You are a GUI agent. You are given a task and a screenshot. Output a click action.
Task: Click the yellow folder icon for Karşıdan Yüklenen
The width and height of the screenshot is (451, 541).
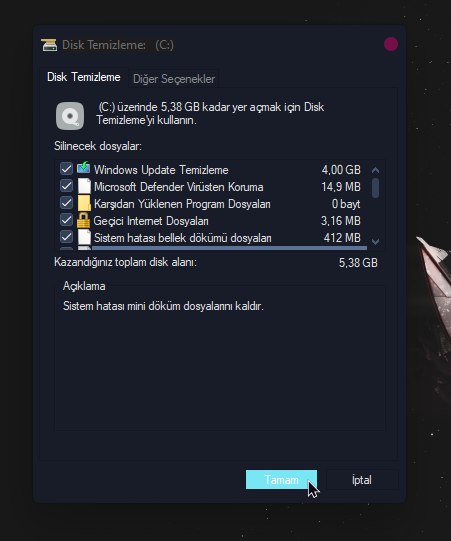[x=84, y=203]
